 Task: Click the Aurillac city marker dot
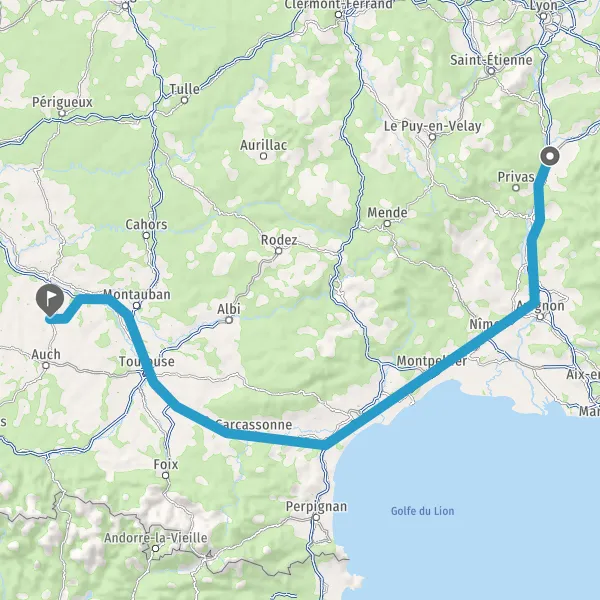point(263,156)
